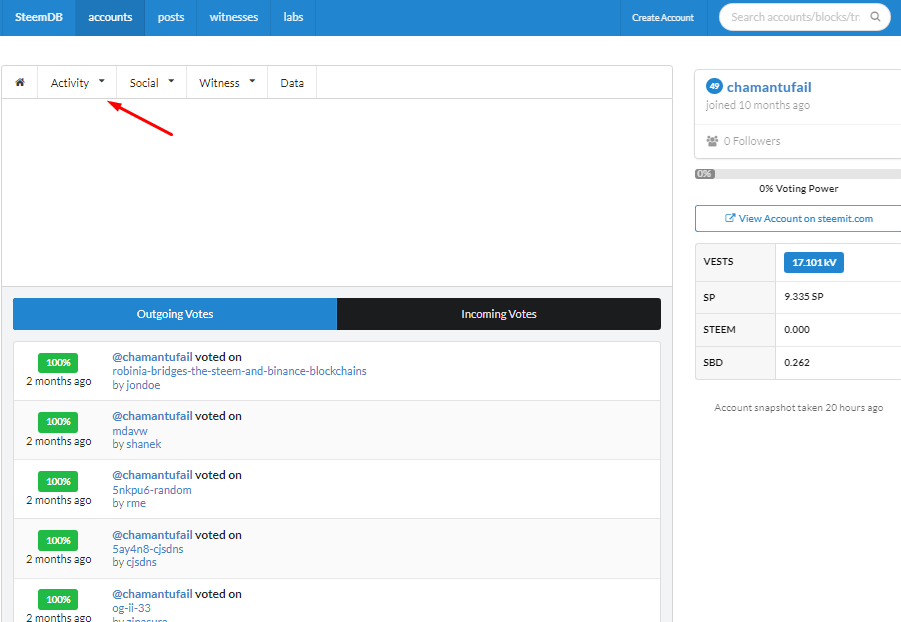The width and height of the screenshot is (901, 622).
Task: Click the followers group icon
Action: [712, 141]
